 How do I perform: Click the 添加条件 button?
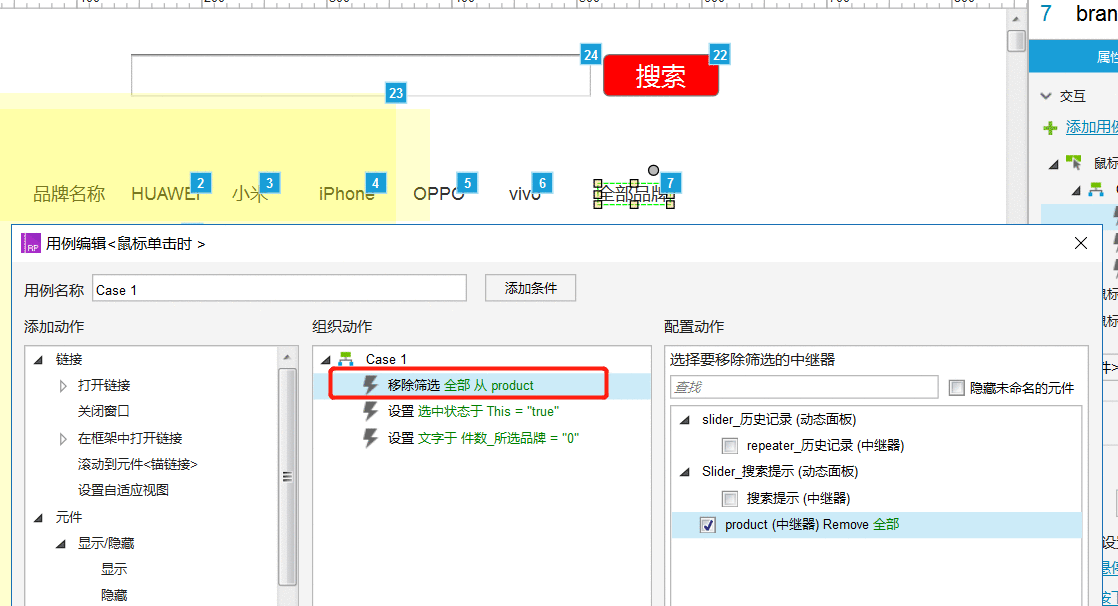click(530, 288)
